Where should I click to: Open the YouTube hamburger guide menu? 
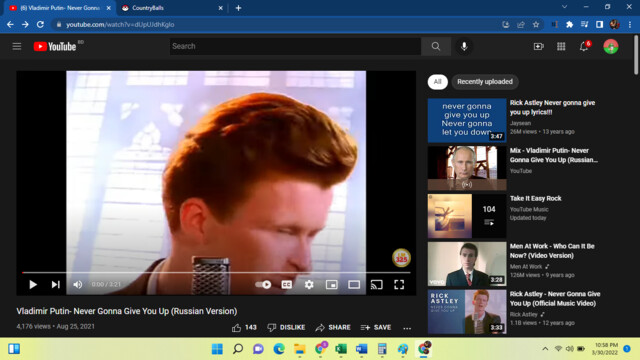tap(17, 47)
